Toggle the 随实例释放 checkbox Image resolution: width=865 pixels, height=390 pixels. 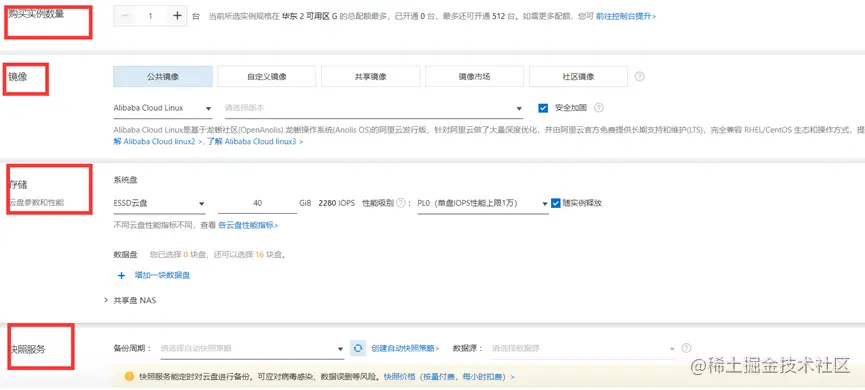pyautogui.click(x=556, y=203)
